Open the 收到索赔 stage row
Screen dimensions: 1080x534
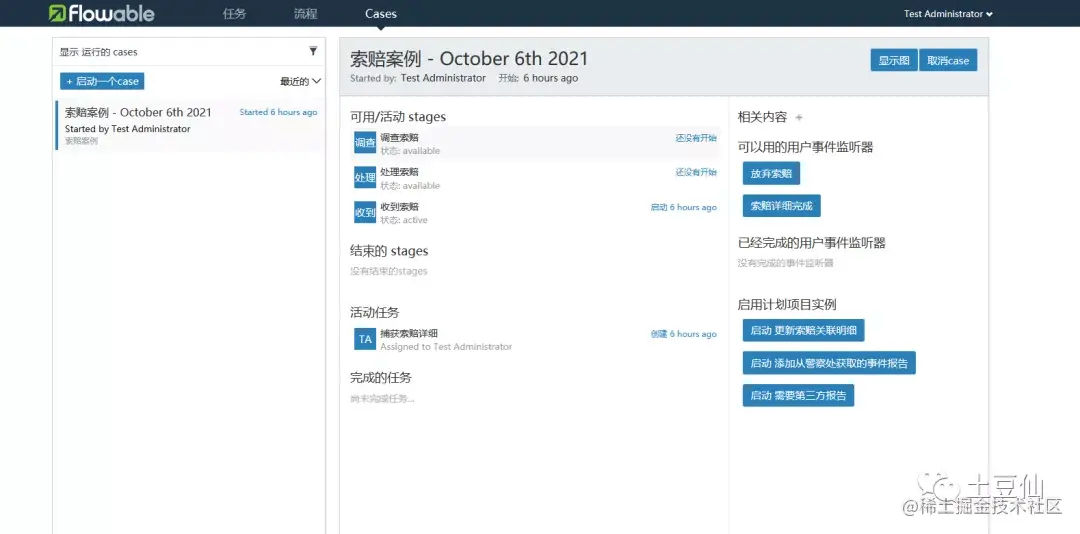coord(535,212)
